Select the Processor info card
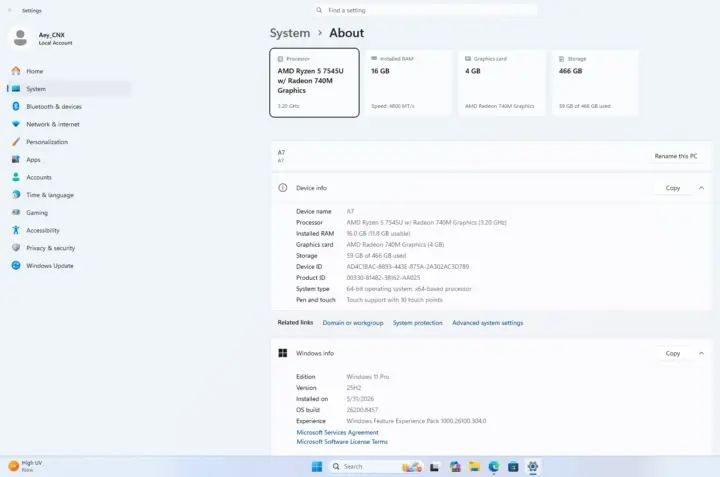The width and height of the screenshot is (720, 477). (x=315, y=83)
